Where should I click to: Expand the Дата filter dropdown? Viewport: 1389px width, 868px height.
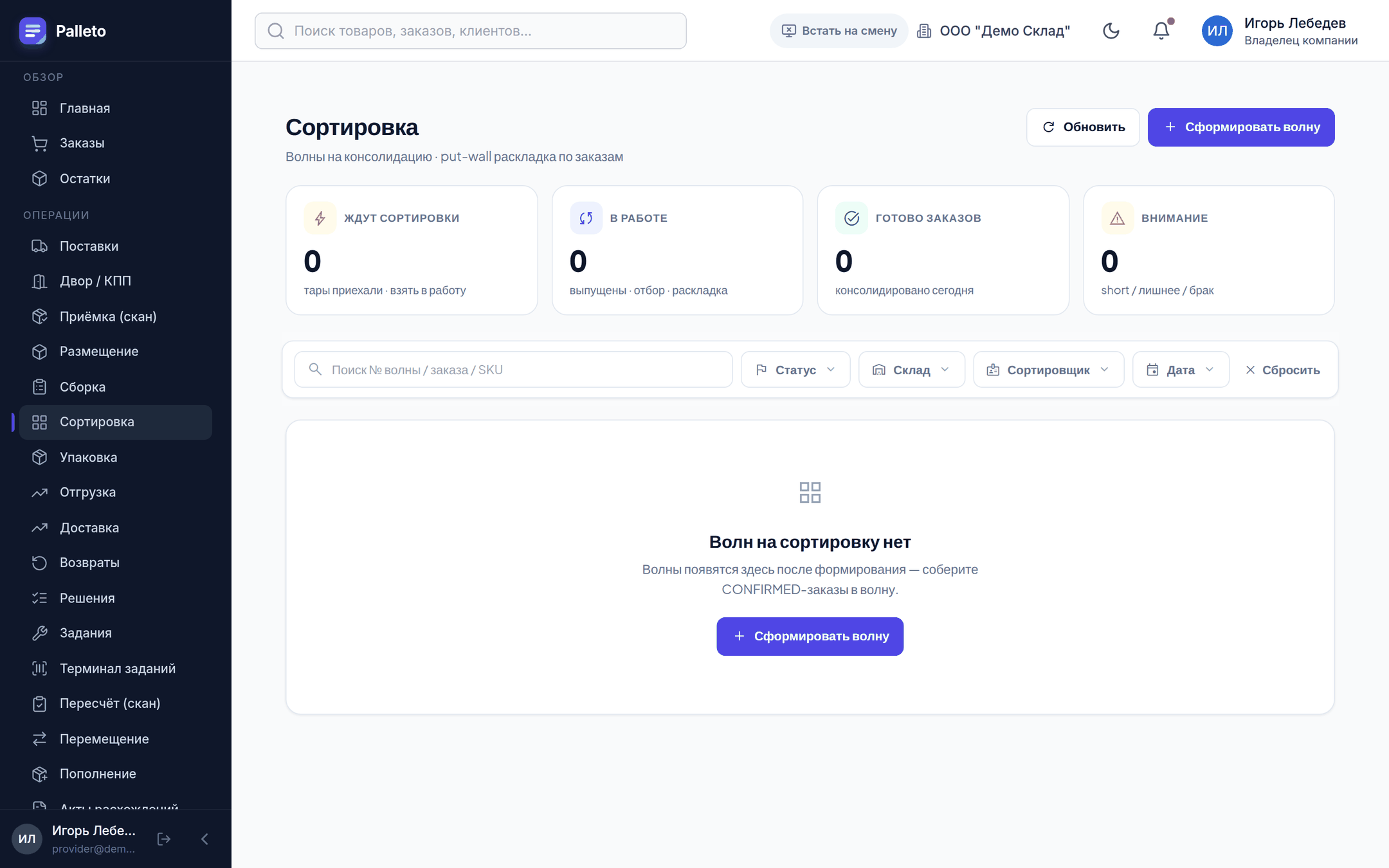point(1181,370)
